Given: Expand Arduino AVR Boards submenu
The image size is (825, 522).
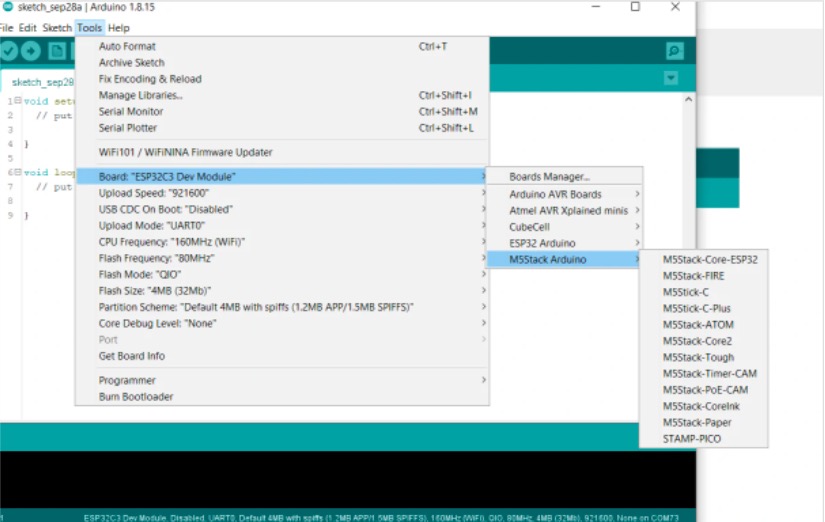Looking at the screenshot, I should pos(564,194).
